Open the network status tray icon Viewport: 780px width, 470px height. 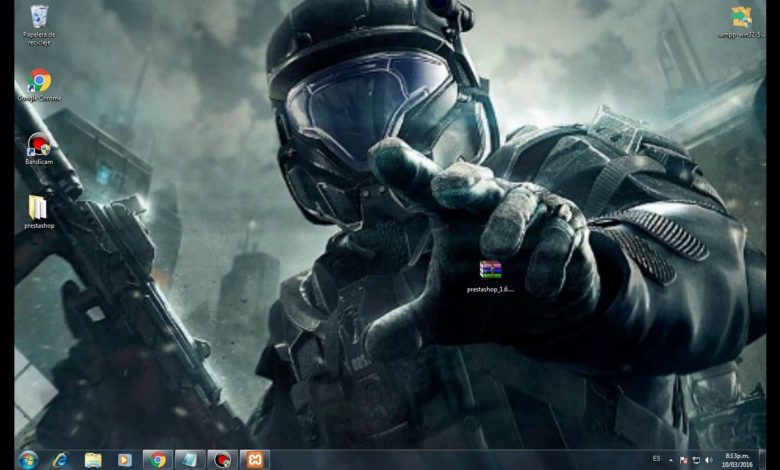click(696, 459)
